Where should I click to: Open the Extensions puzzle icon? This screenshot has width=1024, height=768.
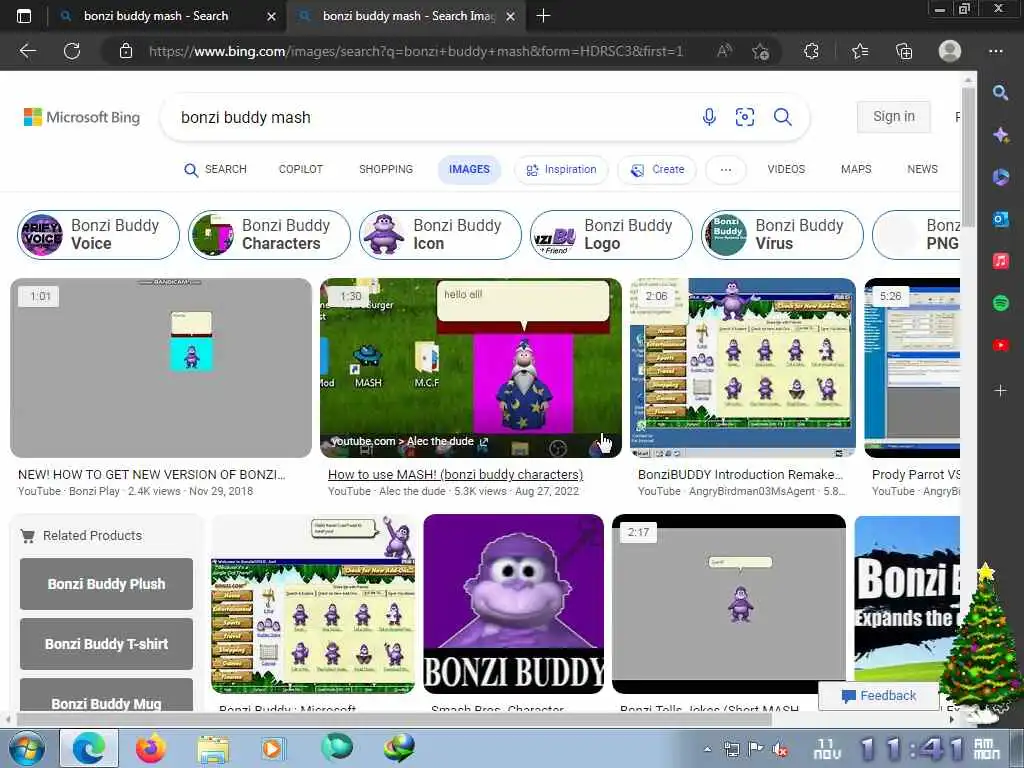[811, 51]
